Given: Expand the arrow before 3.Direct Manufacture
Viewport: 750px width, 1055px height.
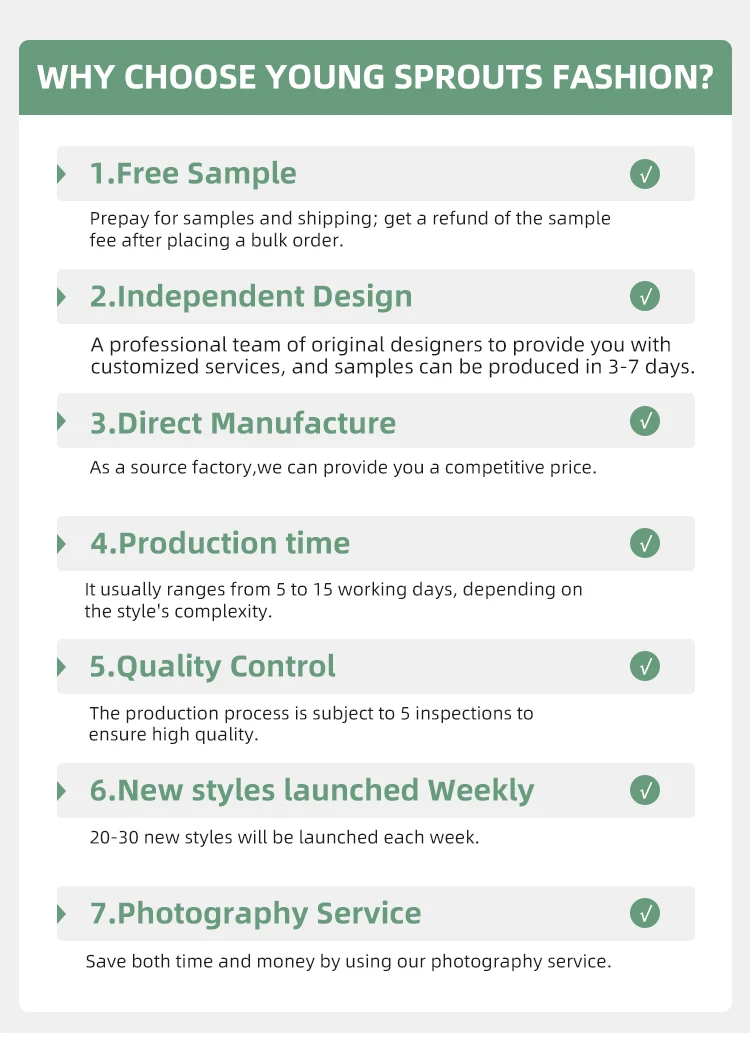Looking at the screenshot, I should [62, 421].
